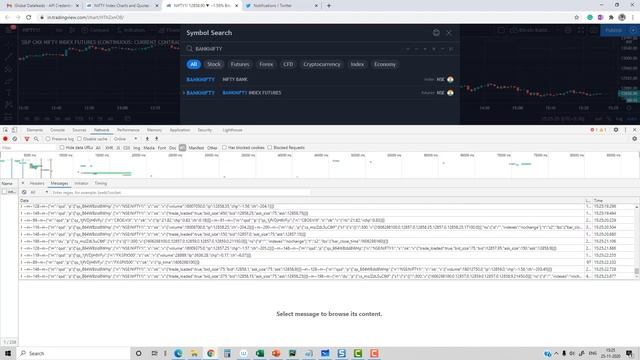Enable the Disable cache checkbox
Image resolution: width=640 pixels, height=360 pixels.
point(80,139)
